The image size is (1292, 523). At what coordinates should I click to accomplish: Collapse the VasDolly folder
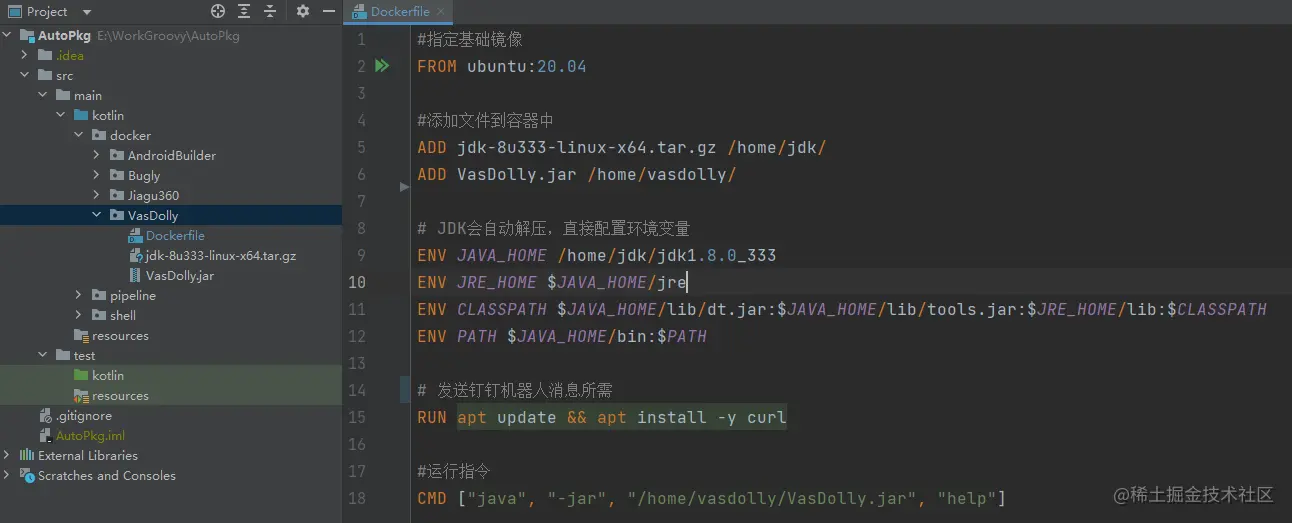[97, 216]
